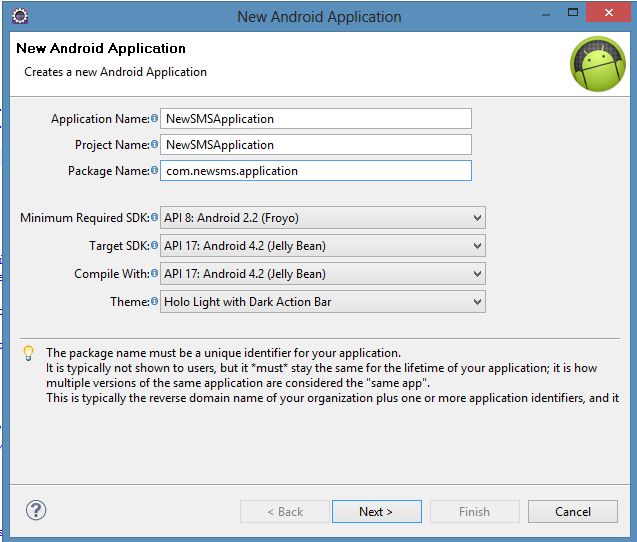Click info icon beside Target SDK

[155, 246]
